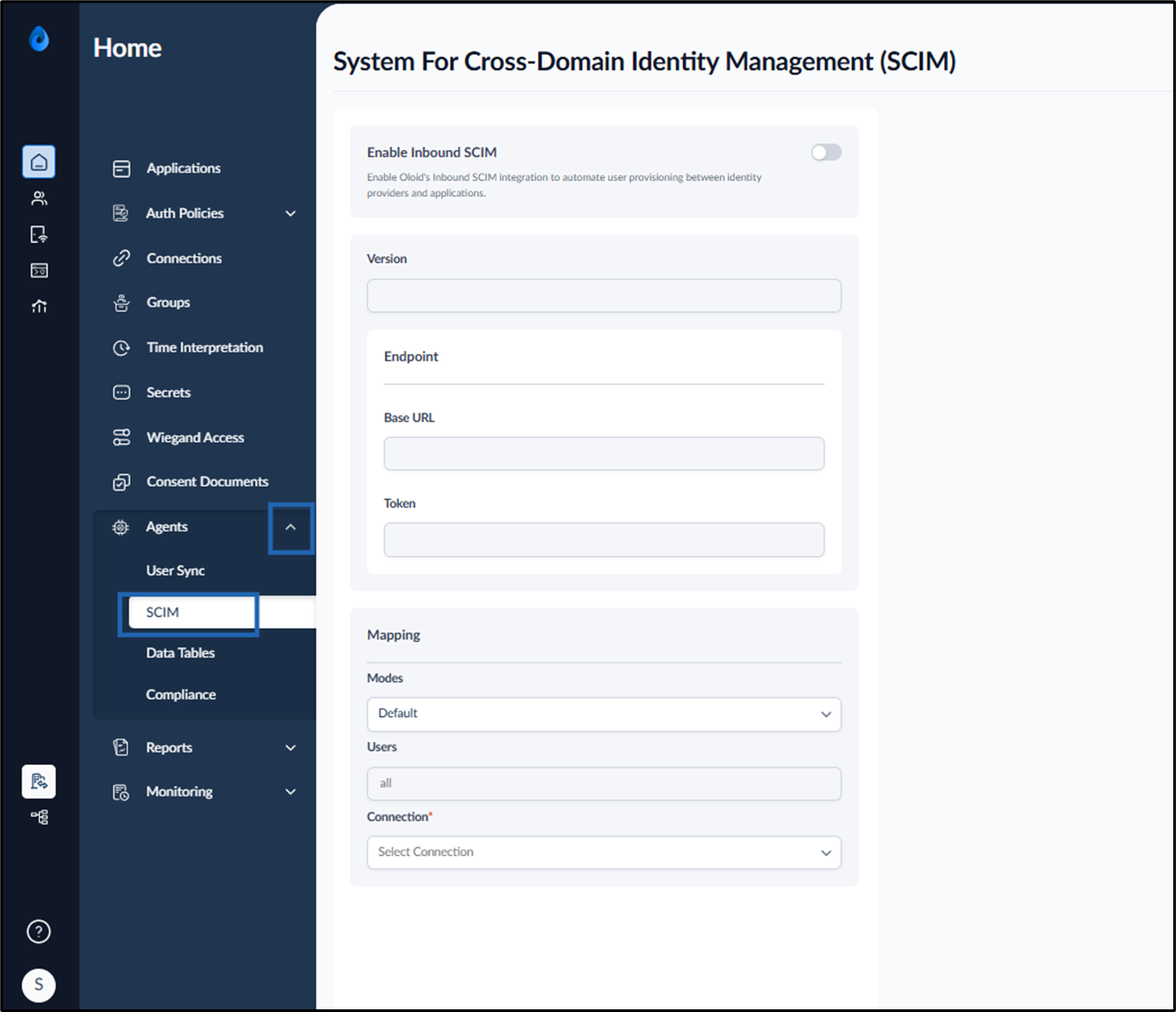The image size is (1176, 1012).
Task: Open Compliance menu item
Action: point(181,694)
